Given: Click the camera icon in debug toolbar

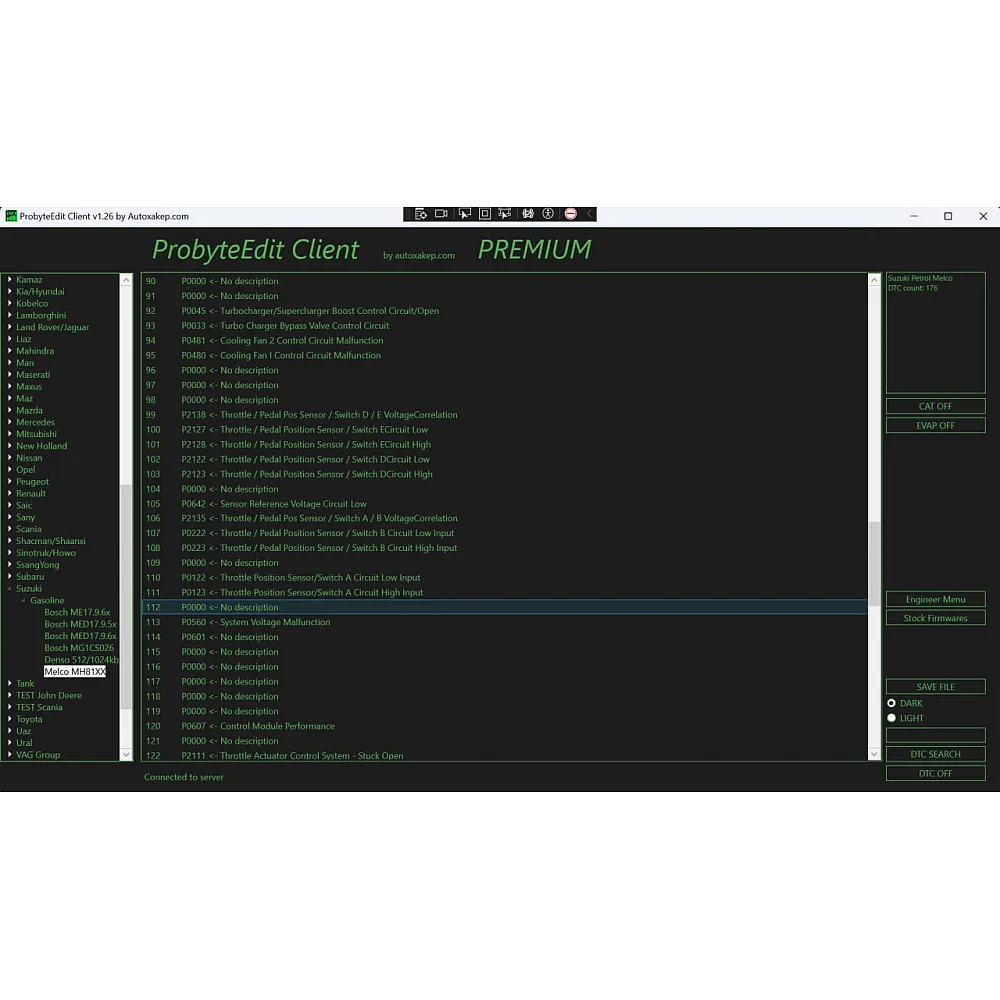Looking at the screenshot, I should 441,214.
